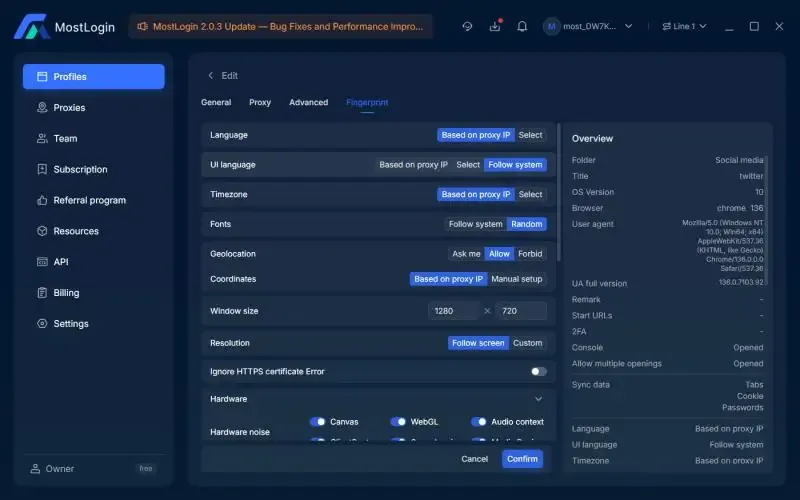The height and width of the screenshot is (500, 800).
Task: Click the Overview panel scrollbar
Action: pos(766,220)
